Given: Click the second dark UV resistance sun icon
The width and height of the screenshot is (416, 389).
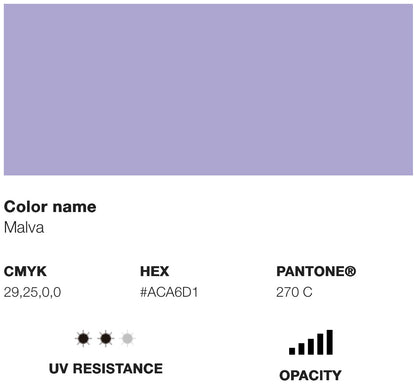Looking at the screenshot, I should point(105,339).
